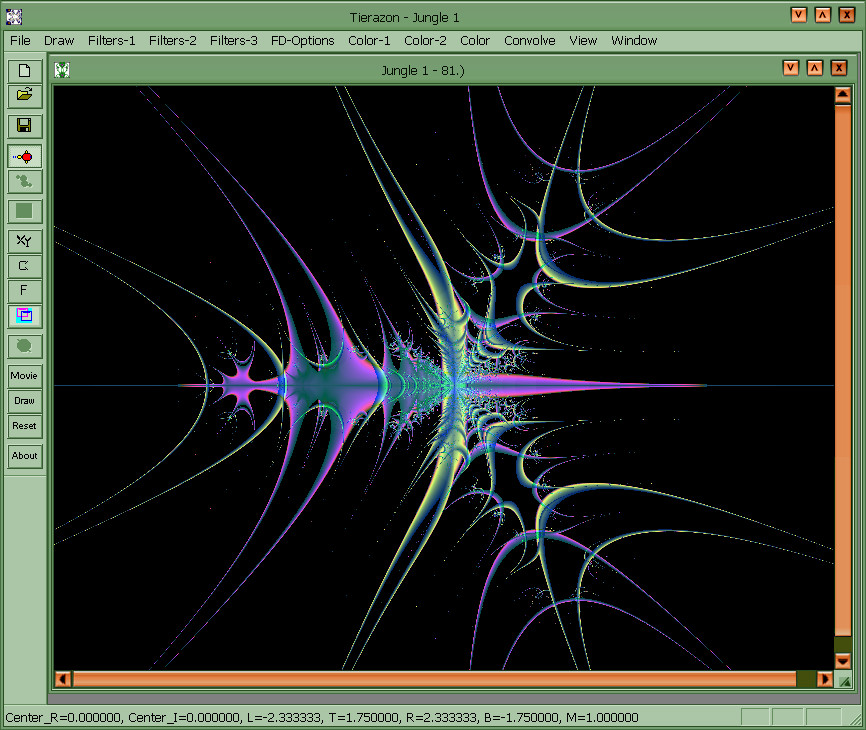The width and height of the screenshot is (866, 730).
Task: Click the Movie button in the toolbar
Action: [x=25, y=376]
